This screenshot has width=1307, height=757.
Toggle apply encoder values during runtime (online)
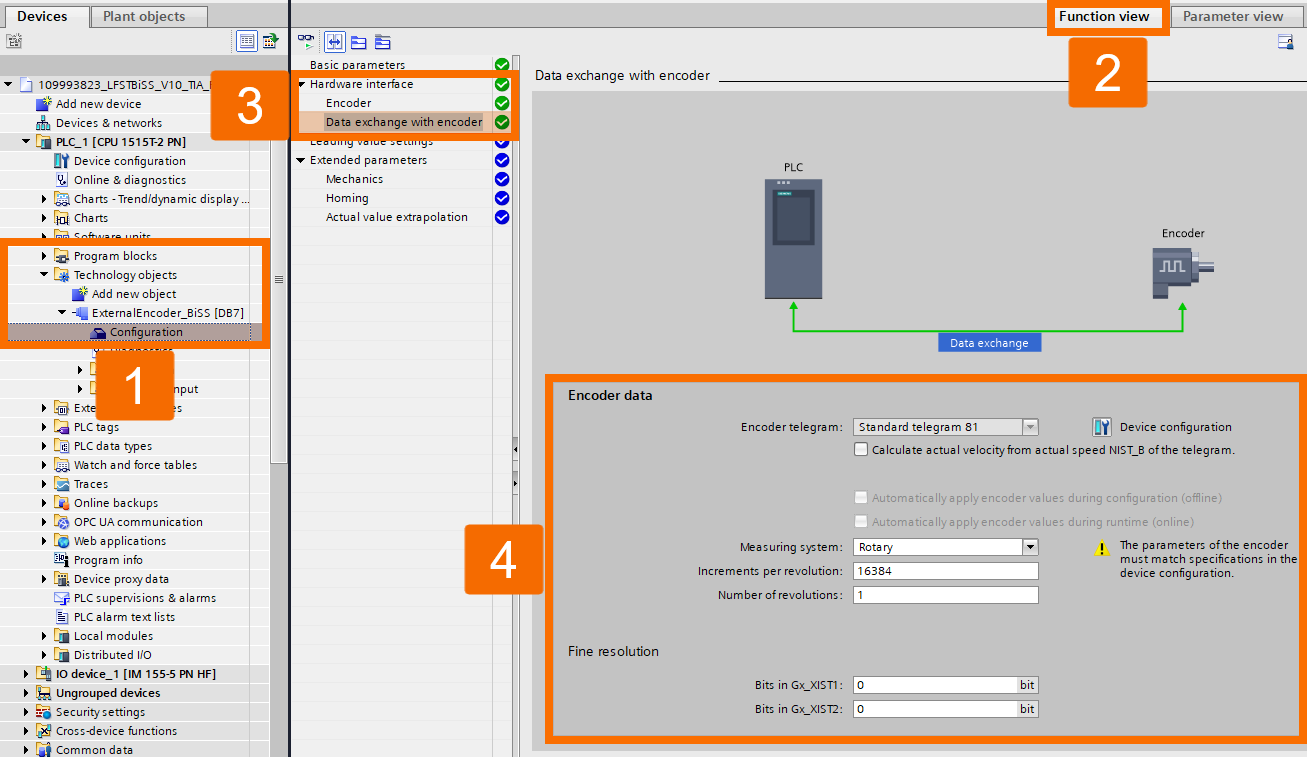[x=861, y=522]
